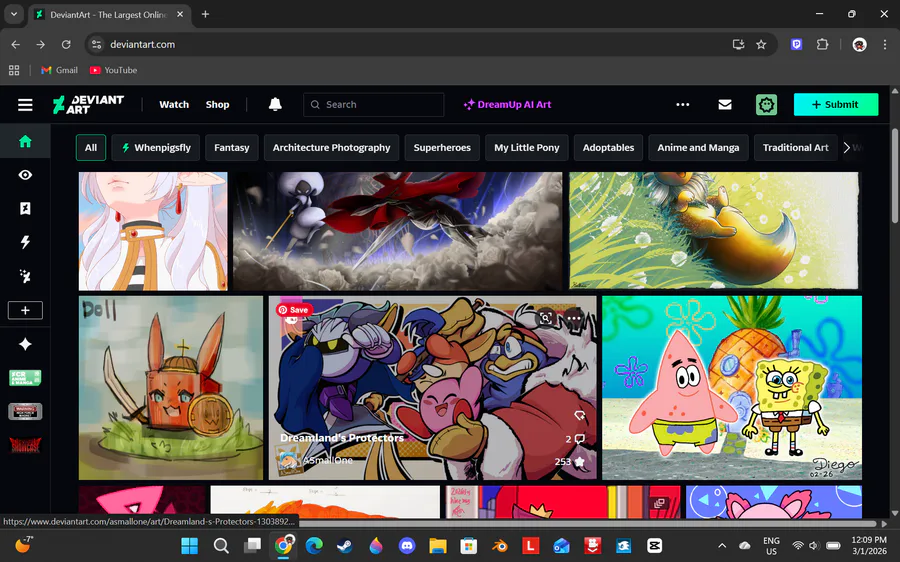The image size is (900, 562).
Task: Open DreamUp AI Art link
Action: (x=507, y=104)
